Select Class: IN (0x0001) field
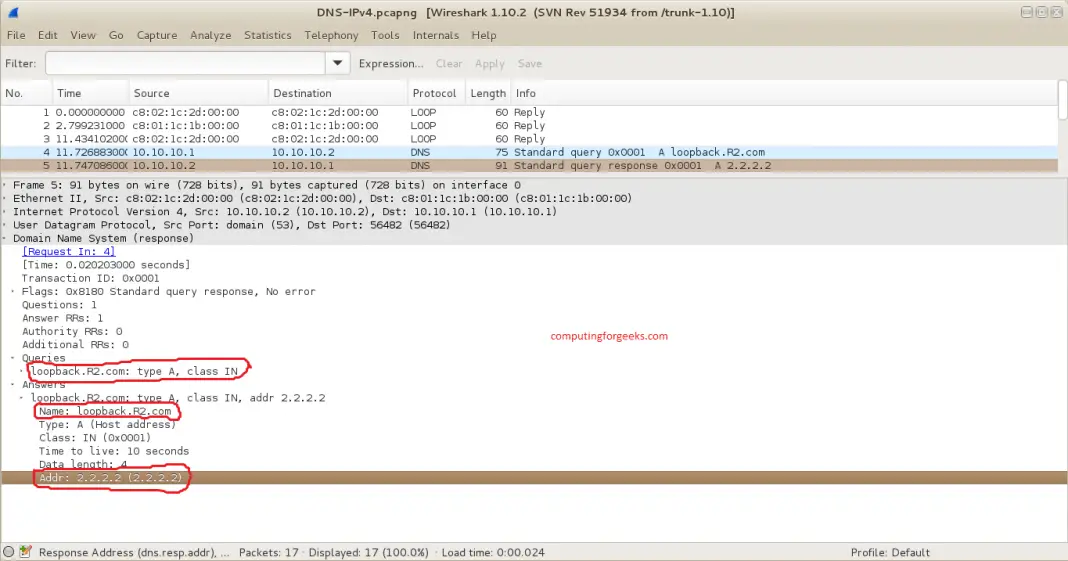This screenshot has width=1068, height=561. (95, 438)
